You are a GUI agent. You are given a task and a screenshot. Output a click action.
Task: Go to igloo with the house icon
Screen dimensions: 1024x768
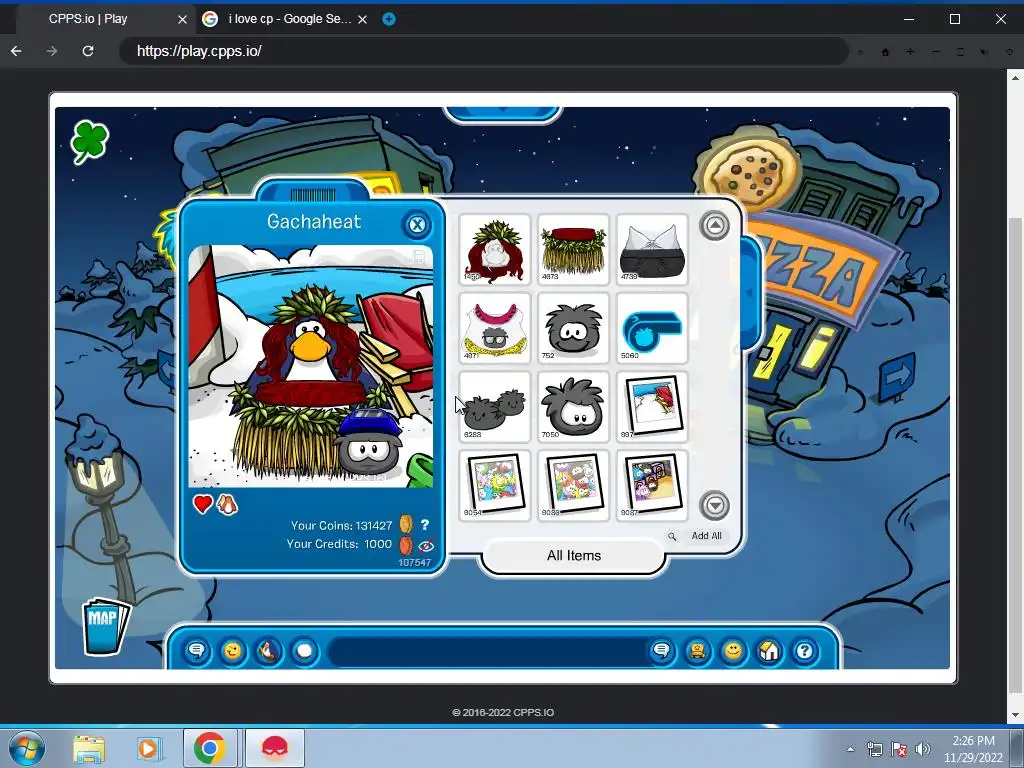(769, 651)
